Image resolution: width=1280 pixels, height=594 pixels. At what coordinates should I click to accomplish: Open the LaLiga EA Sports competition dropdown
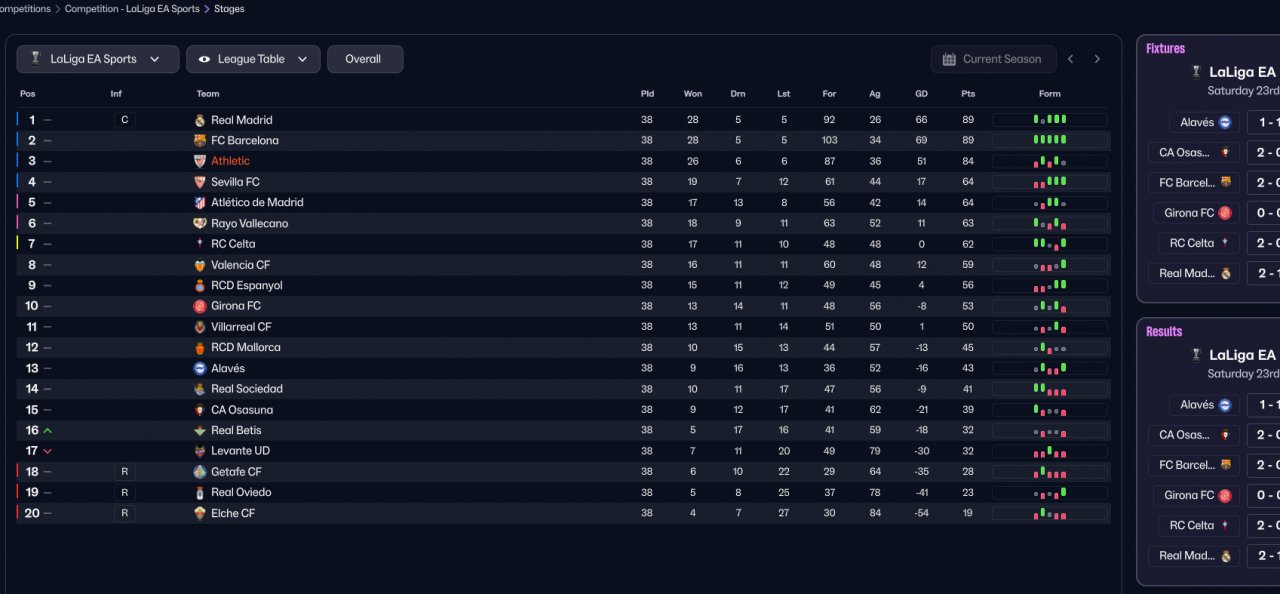click(98, 59)
